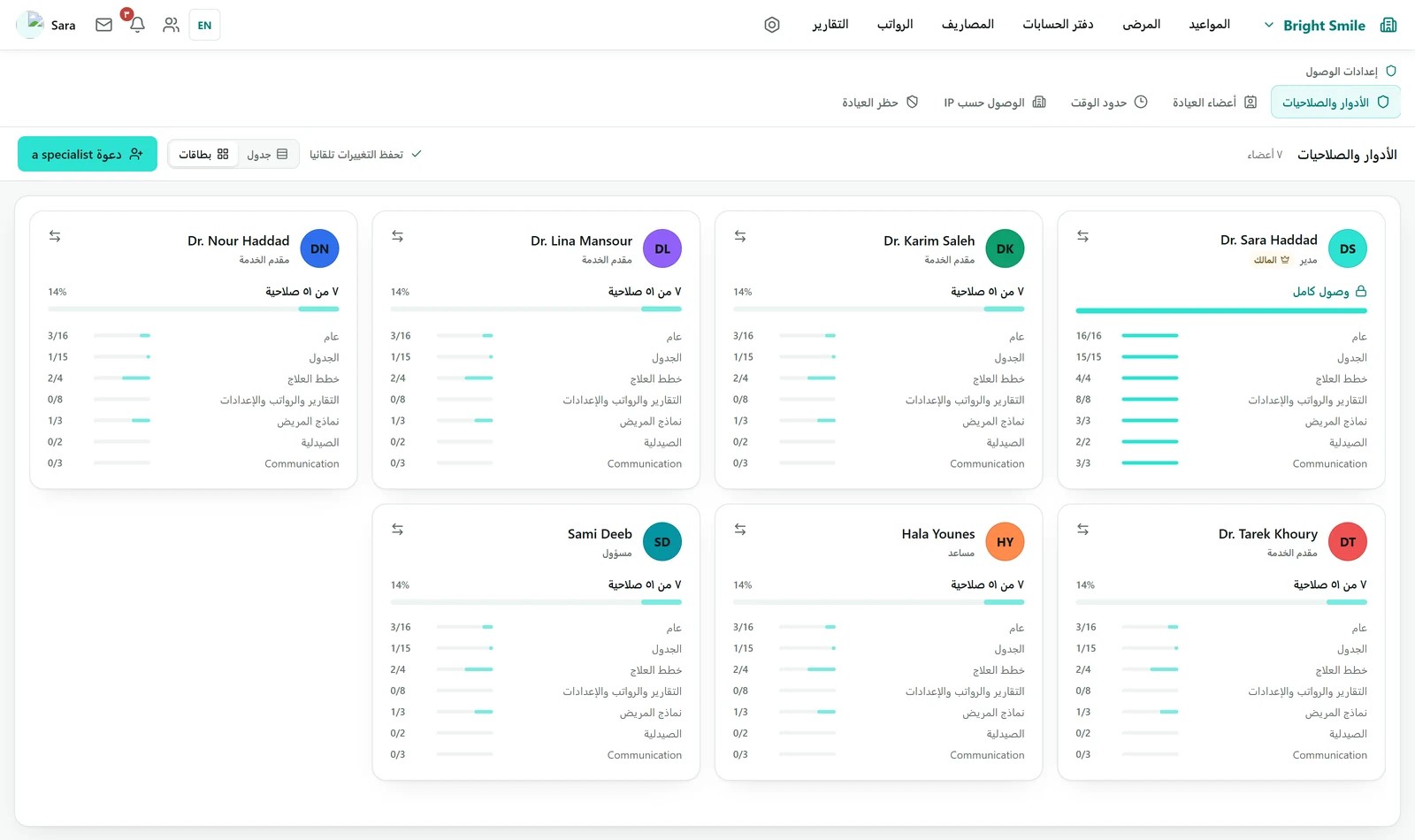The width and height of the screenshot is (1415, 840).
Task: Open the team users icon in the header
Action: tap(171, 25)
